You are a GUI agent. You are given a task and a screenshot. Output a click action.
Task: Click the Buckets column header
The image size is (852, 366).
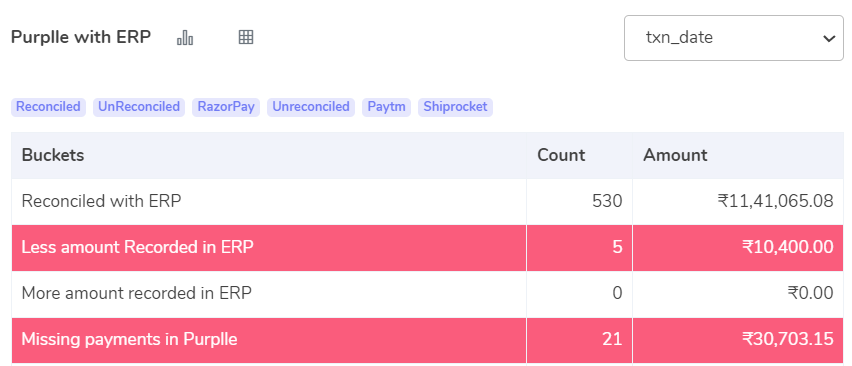53,155
